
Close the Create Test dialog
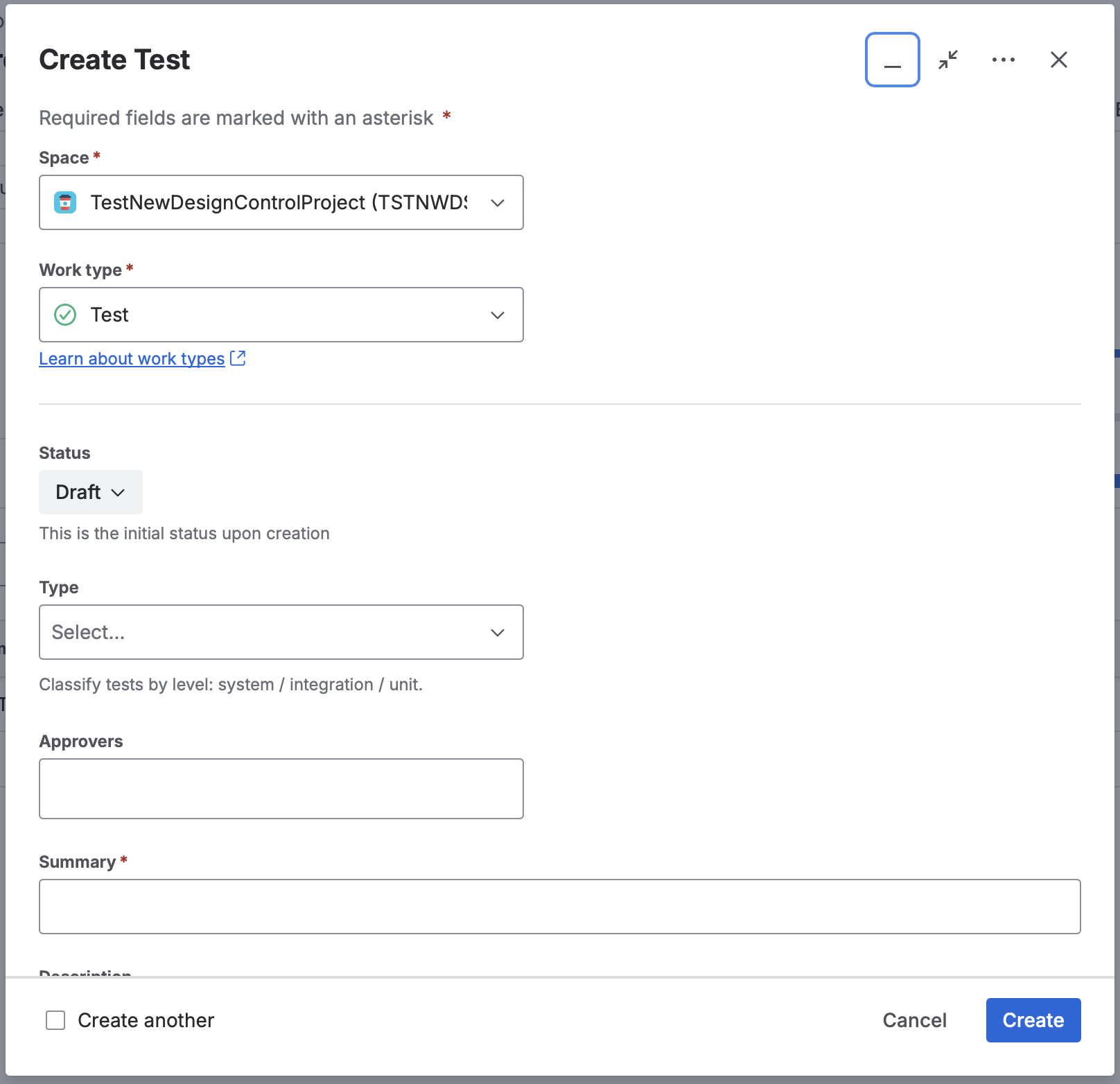(1059, 60)
